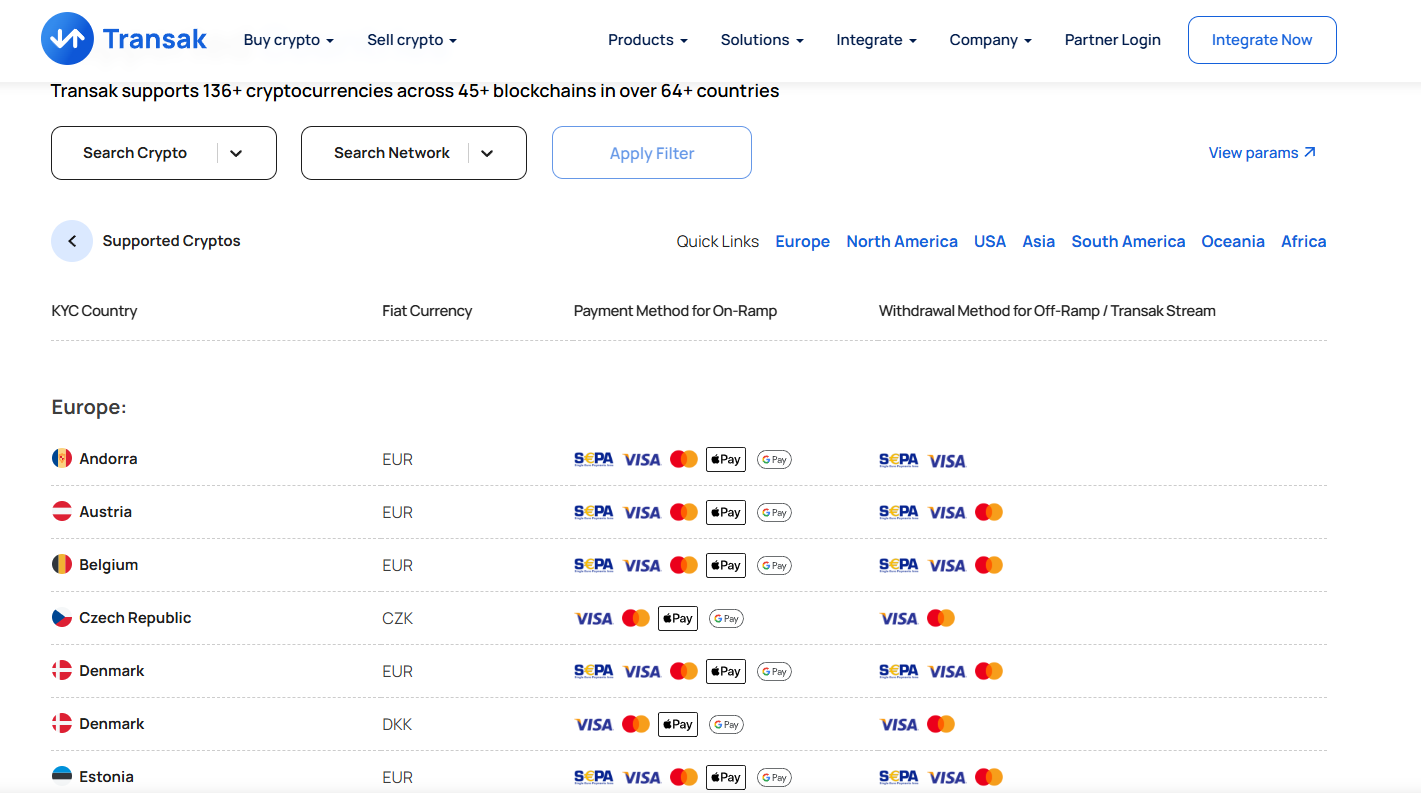Click the flag in the Denmark DKK row
The image size is (1421, 793).
click(62, 723)
